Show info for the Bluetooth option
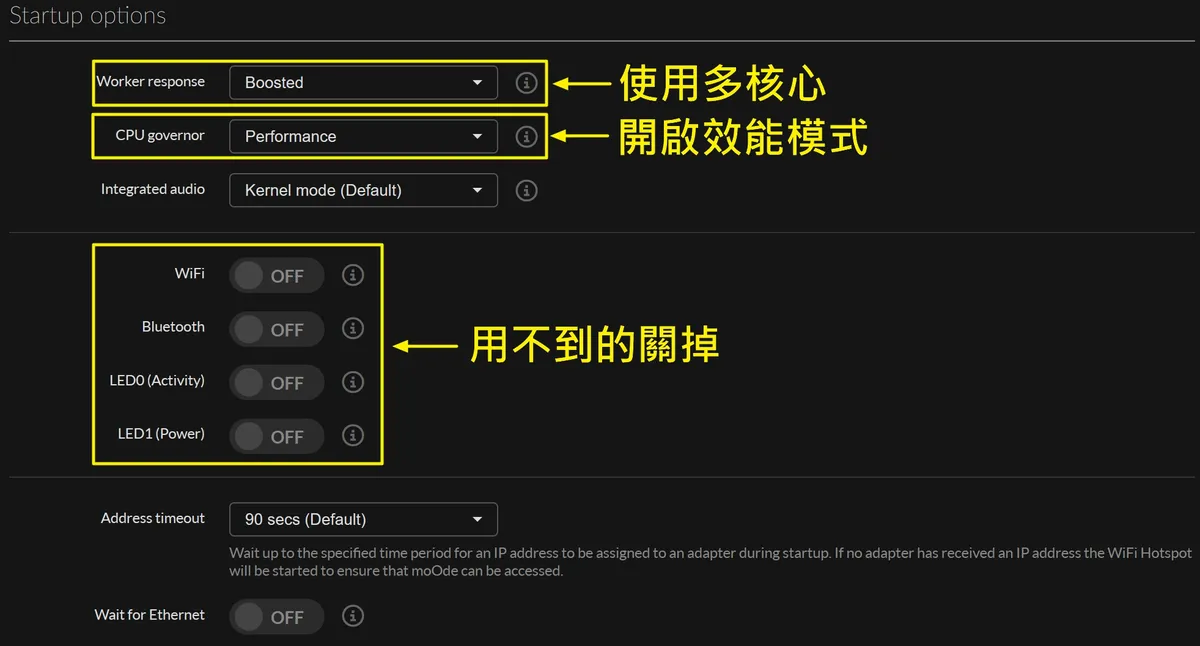 click(x=352, y=328)
